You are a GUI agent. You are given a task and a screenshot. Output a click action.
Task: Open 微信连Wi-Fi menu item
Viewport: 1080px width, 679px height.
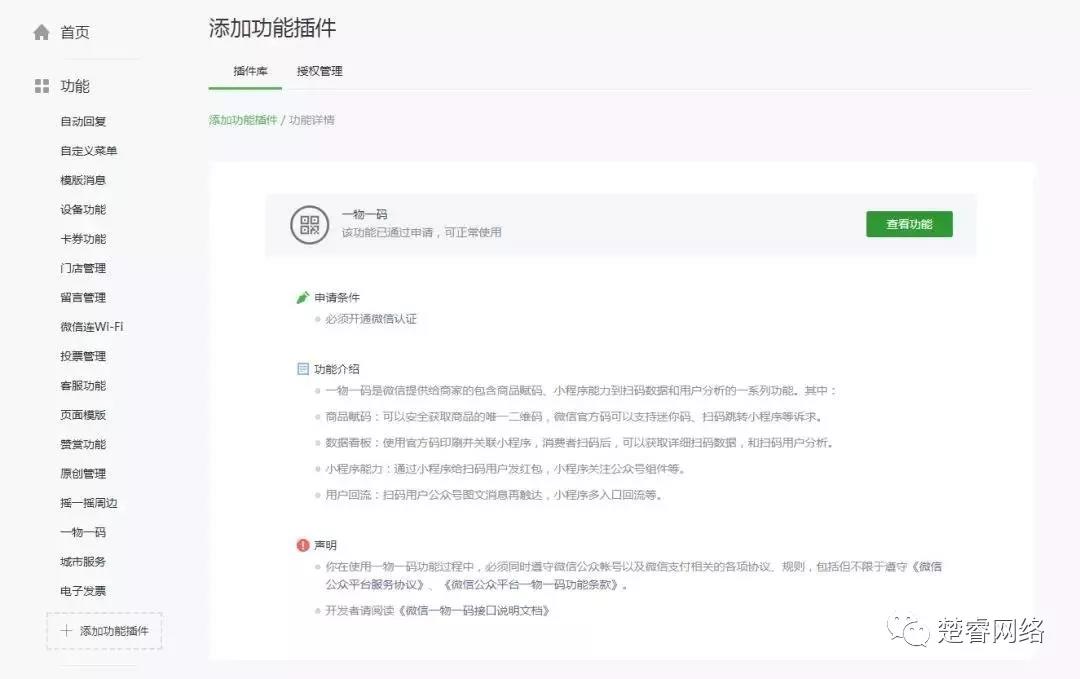91,326
